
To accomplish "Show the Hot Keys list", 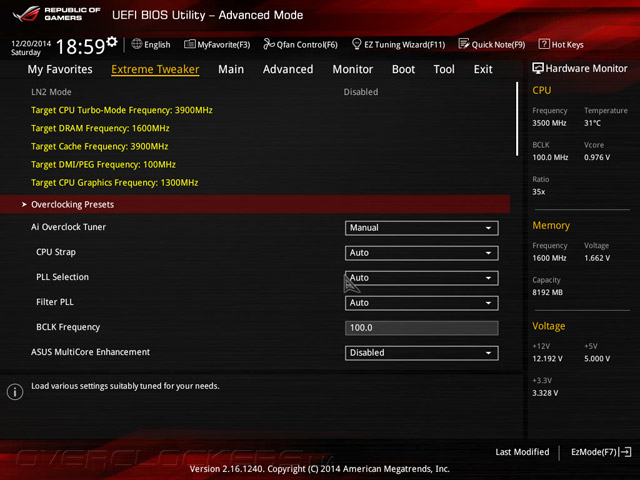I will [x=561, y=44].
